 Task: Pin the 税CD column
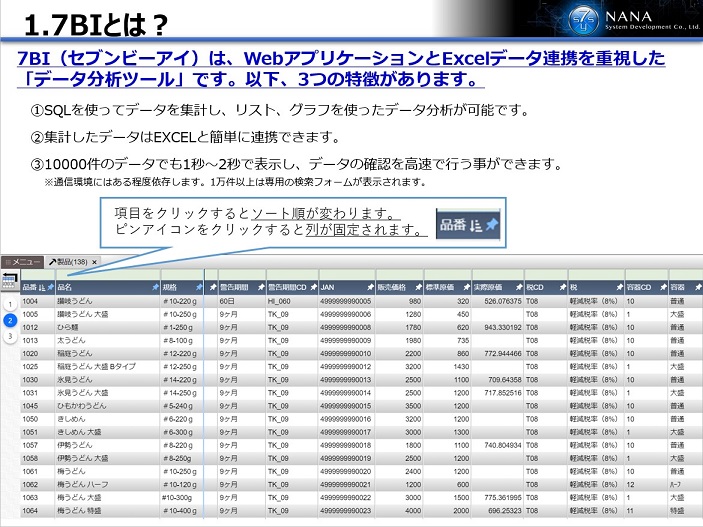click(x=563, y=287)
